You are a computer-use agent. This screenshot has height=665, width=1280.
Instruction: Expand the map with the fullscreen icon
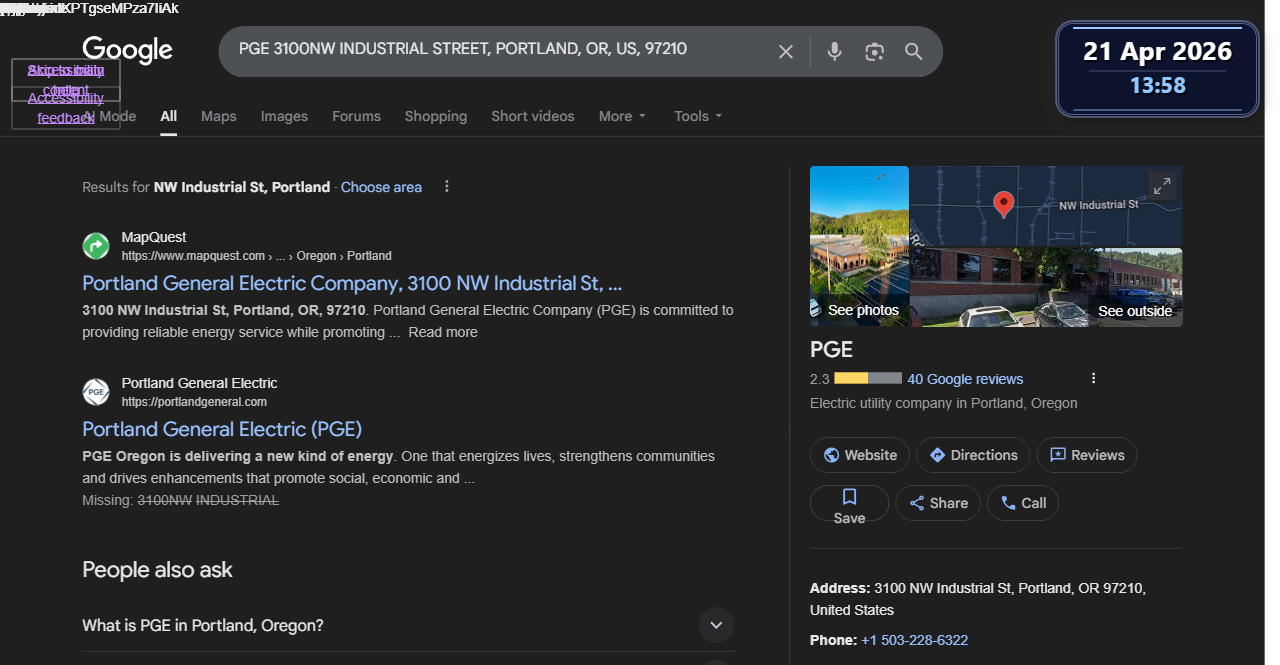point(1161,186)
